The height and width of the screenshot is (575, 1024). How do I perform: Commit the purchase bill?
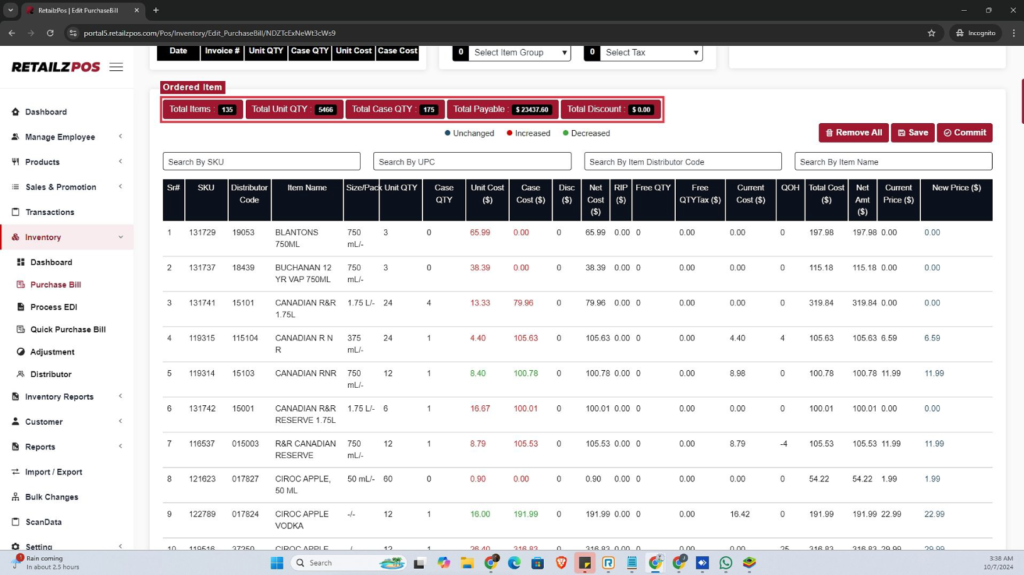click(x=965, y=133)
